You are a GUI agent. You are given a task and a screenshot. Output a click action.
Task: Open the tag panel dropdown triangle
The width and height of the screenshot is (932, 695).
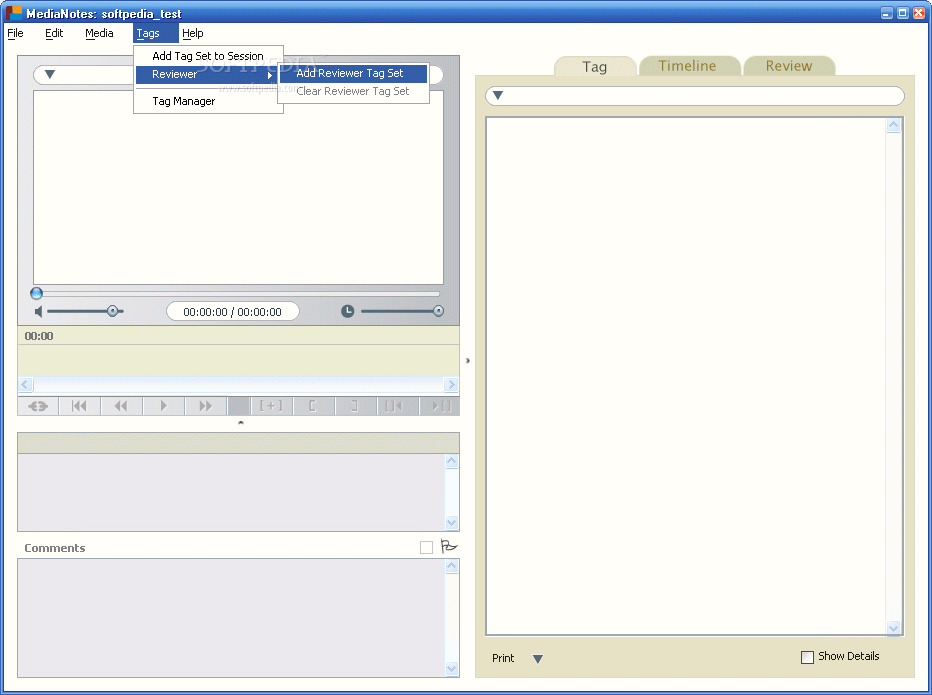(x=498, y=95)
